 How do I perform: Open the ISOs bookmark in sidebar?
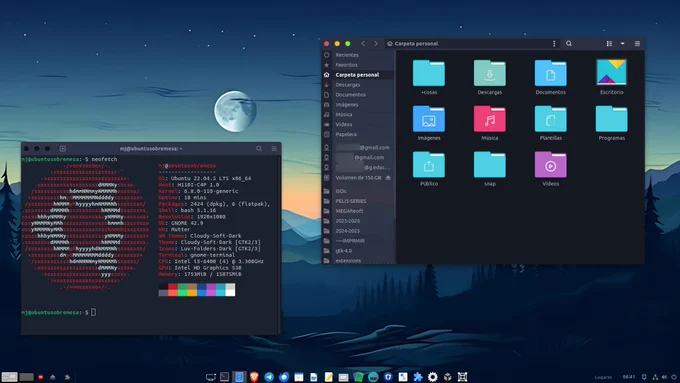point(340,191)
